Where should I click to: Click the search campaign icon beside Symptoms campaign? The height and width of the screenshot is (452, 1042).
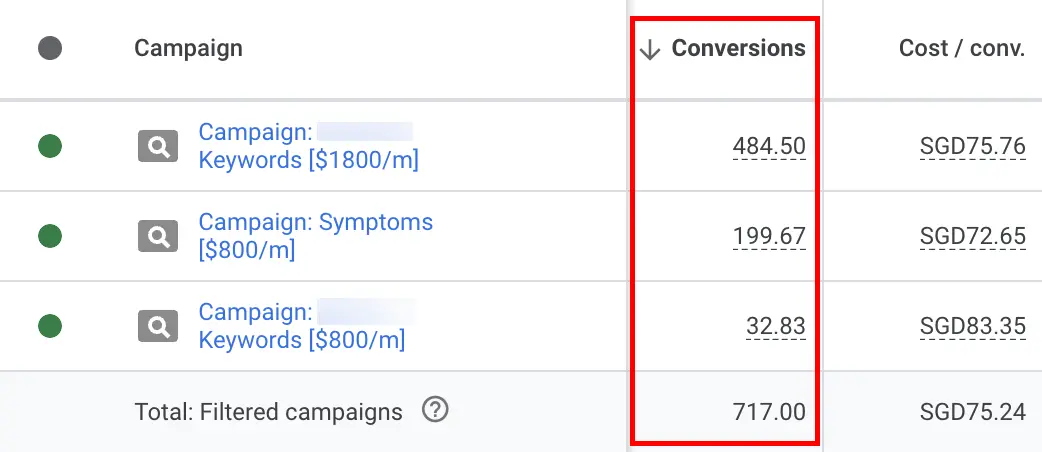point(158,237)
